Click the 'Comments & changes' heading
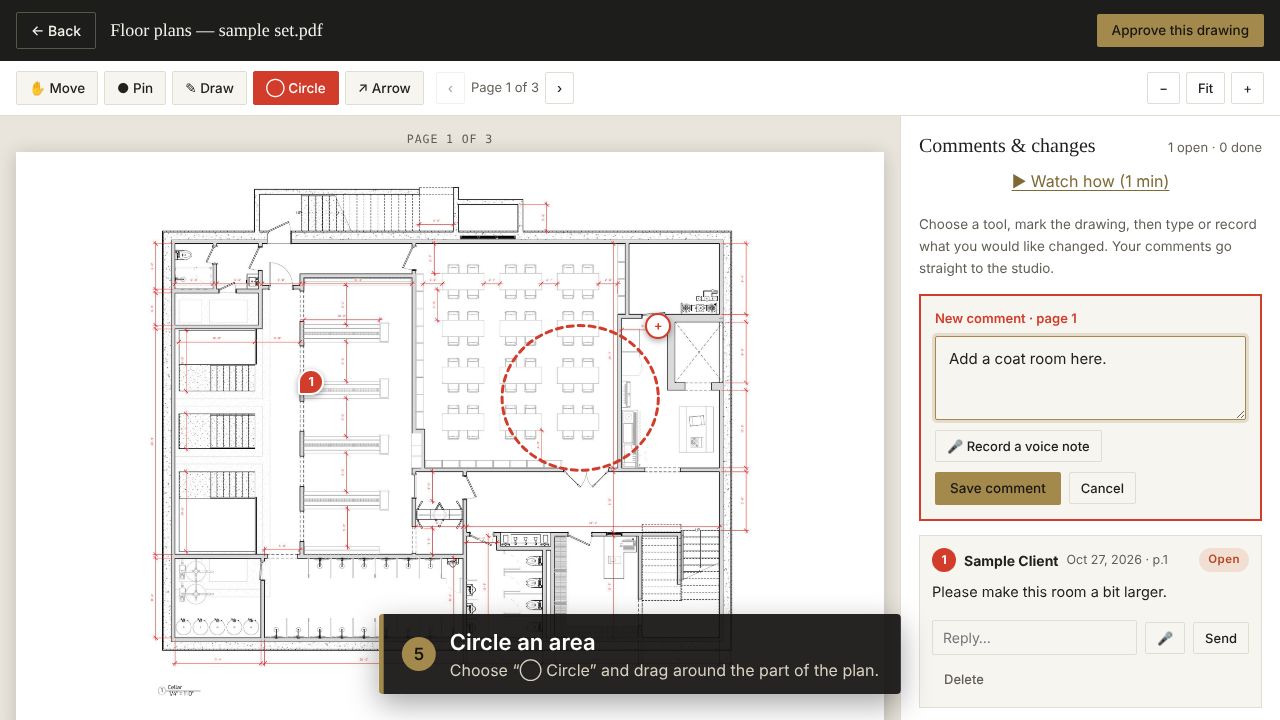The image size is (1280, 720). point(1007,146)
